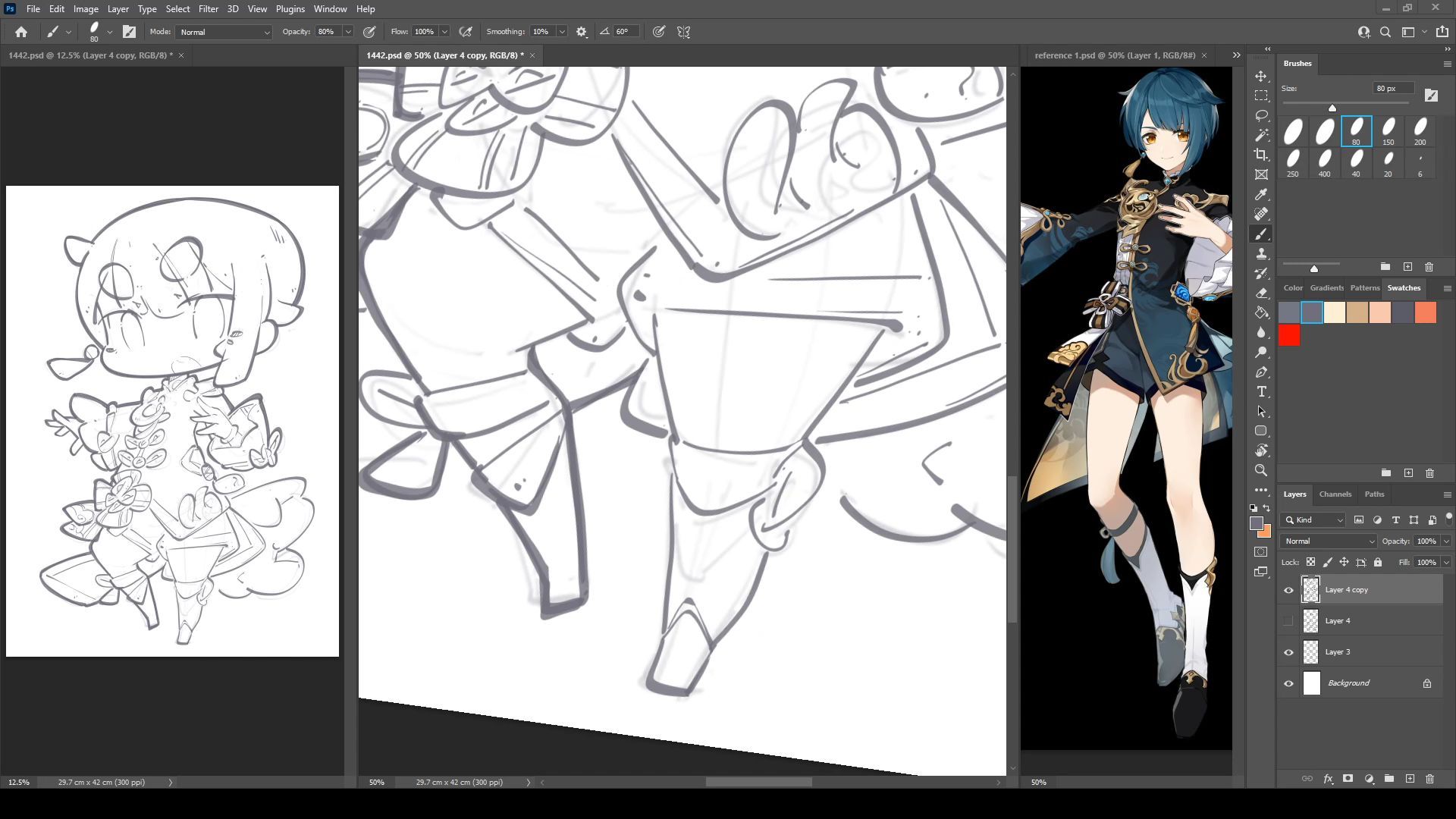This screenshot has height=819, width=1456.
Task: Select the Hand tool
Action: (x=1261, y=450)
